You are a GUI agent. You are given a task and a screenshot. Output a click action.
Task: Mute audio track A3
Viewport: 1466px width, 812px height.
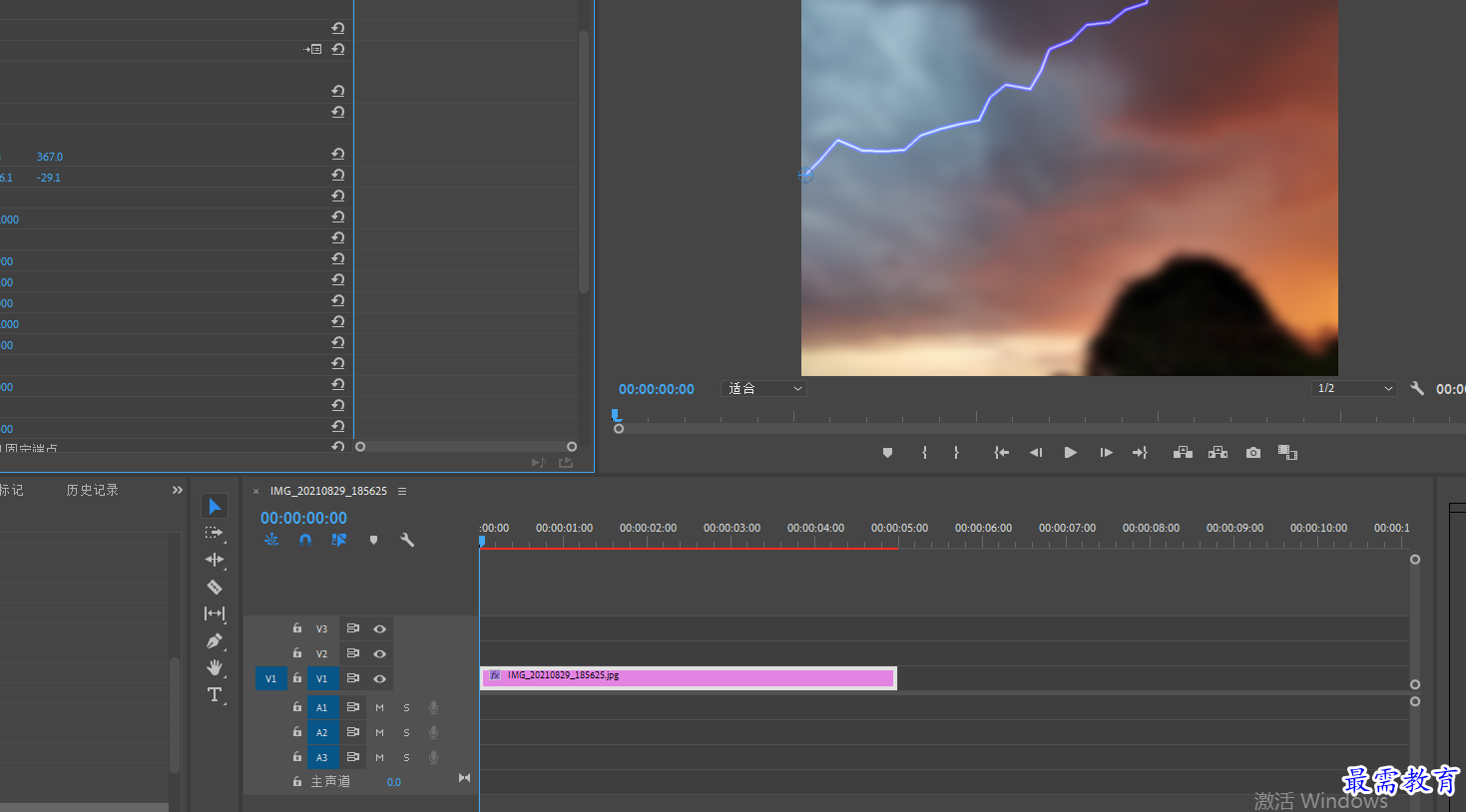(379, 757)
